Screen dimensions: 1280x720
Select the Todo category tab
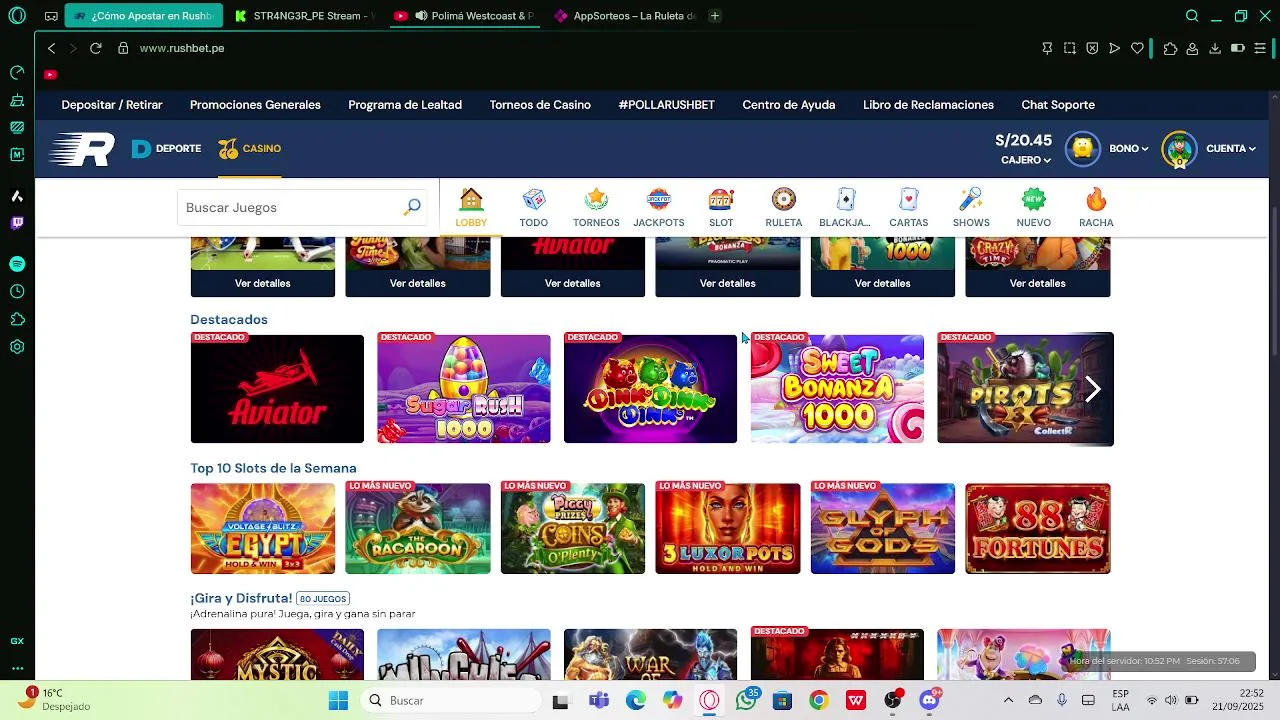point(534,207)
